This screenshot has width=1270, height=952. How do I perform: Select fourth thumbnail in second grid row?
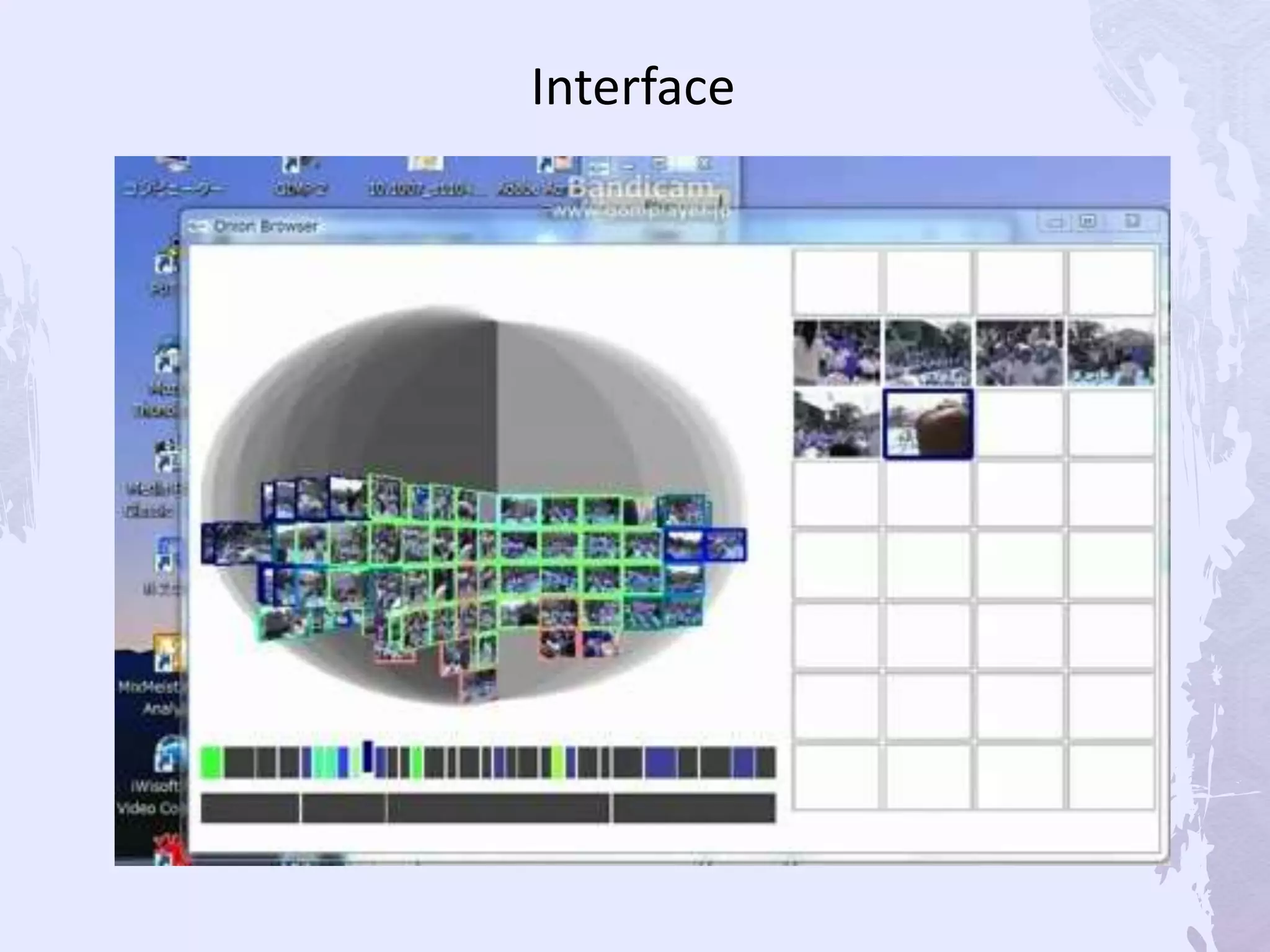click(1111, 353)
